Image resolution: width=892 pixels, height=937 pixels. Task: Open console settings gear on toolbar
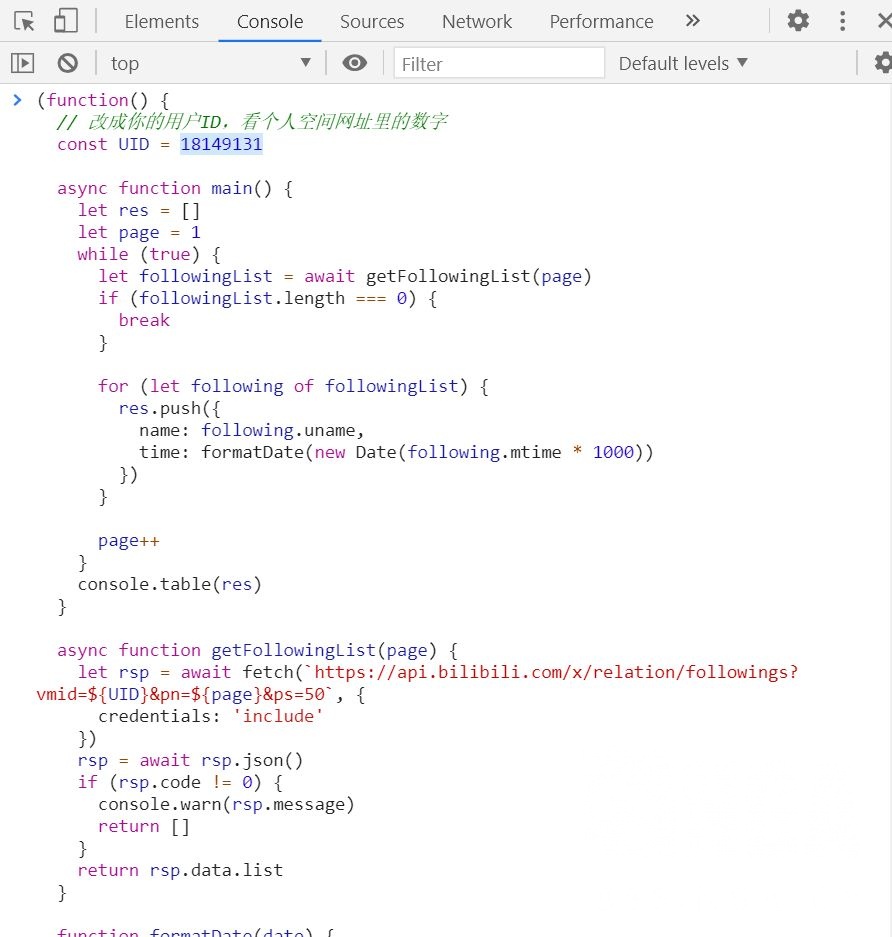click(x=884, y=63)
